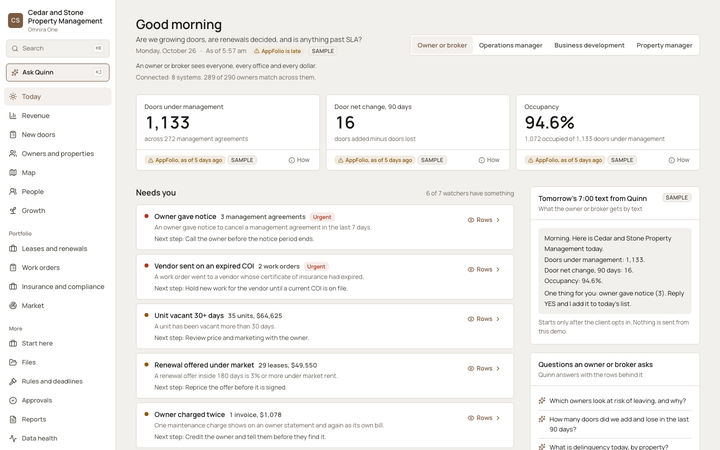720x450 pixels.
Task: Click the People icon in sidebar
Action: 13,191
